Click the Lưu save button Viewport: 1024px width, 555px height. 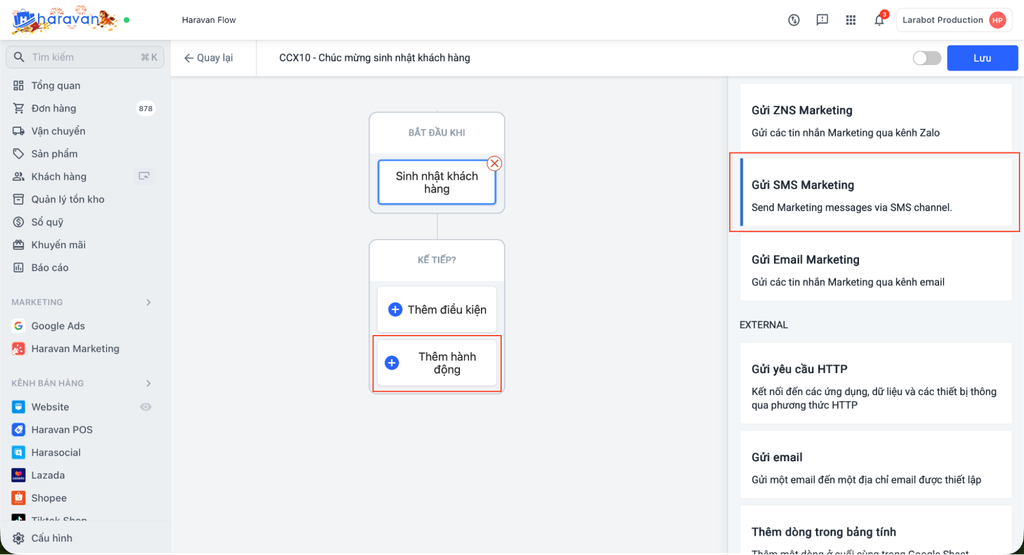click(x=982, y=58)
